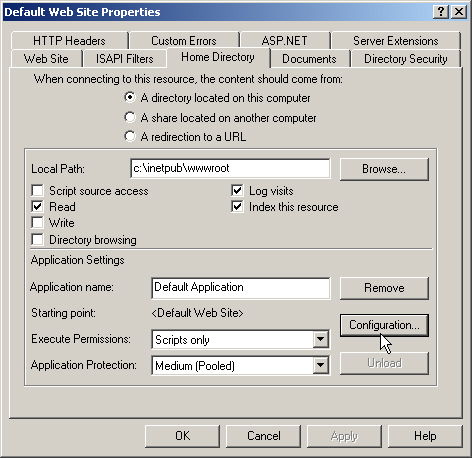
Task: Click the 'Execute Permissions:' label
Action: 81,339
